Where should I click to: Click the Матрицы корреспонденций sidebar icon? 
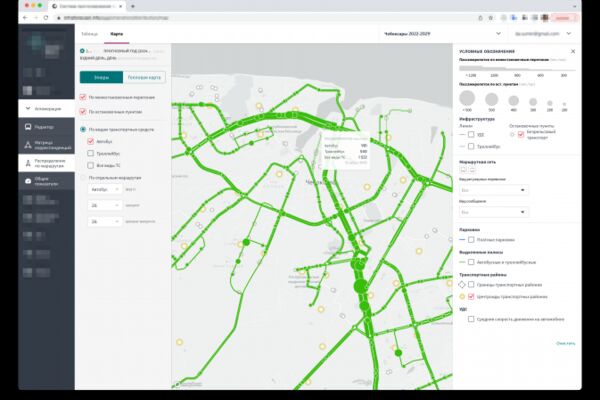point(28,145)
